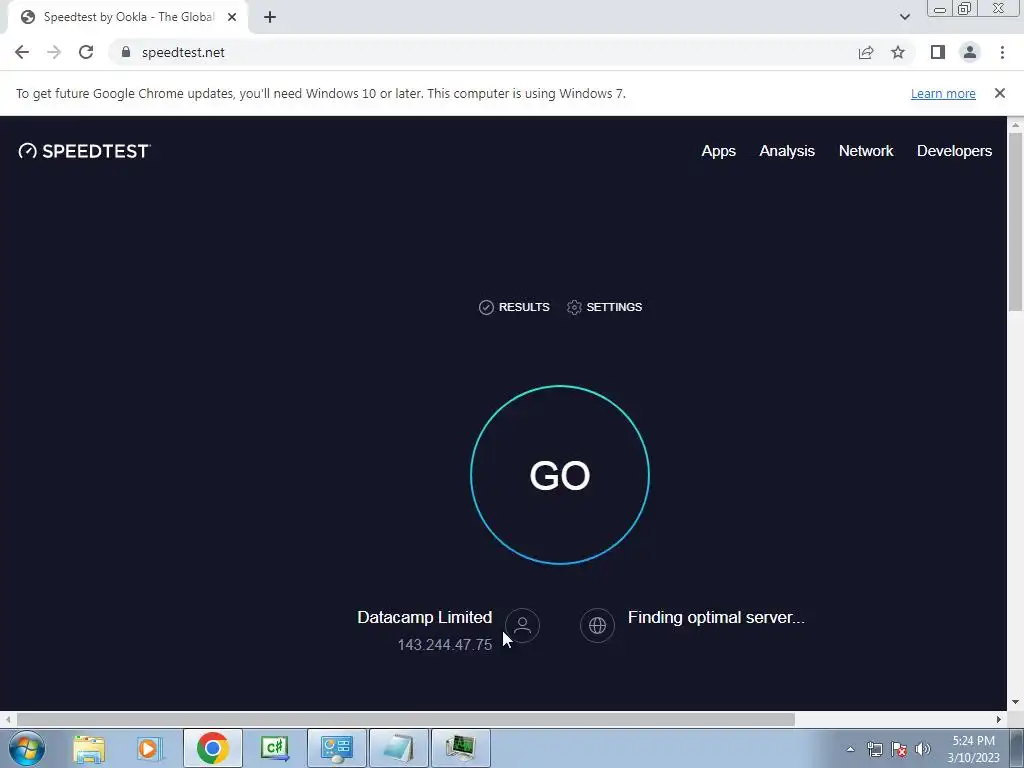Open a new tab with the plus button
1024x768 pixels.
point(270,17)
